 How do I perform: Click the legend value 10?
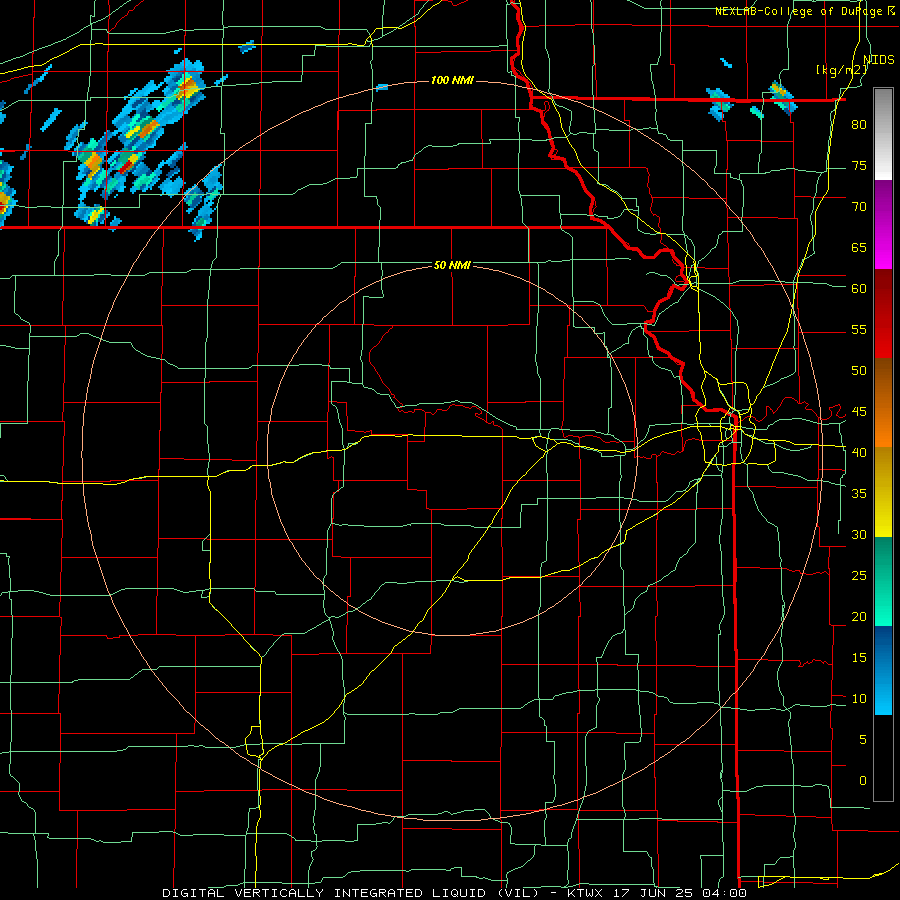click(859, 699)
